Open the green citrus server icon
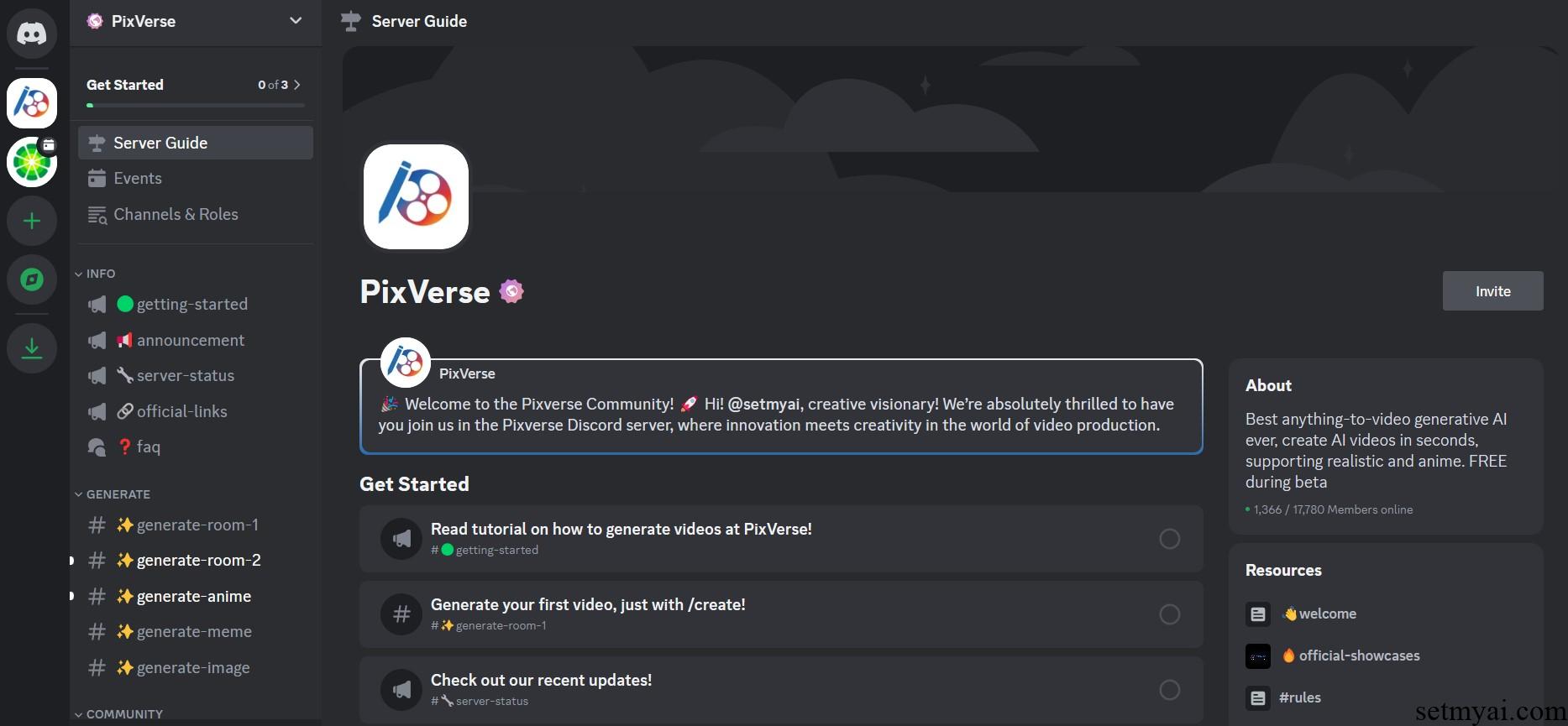Image resolution: width=1568 pixels, height=726 pixels. (32, 162)
